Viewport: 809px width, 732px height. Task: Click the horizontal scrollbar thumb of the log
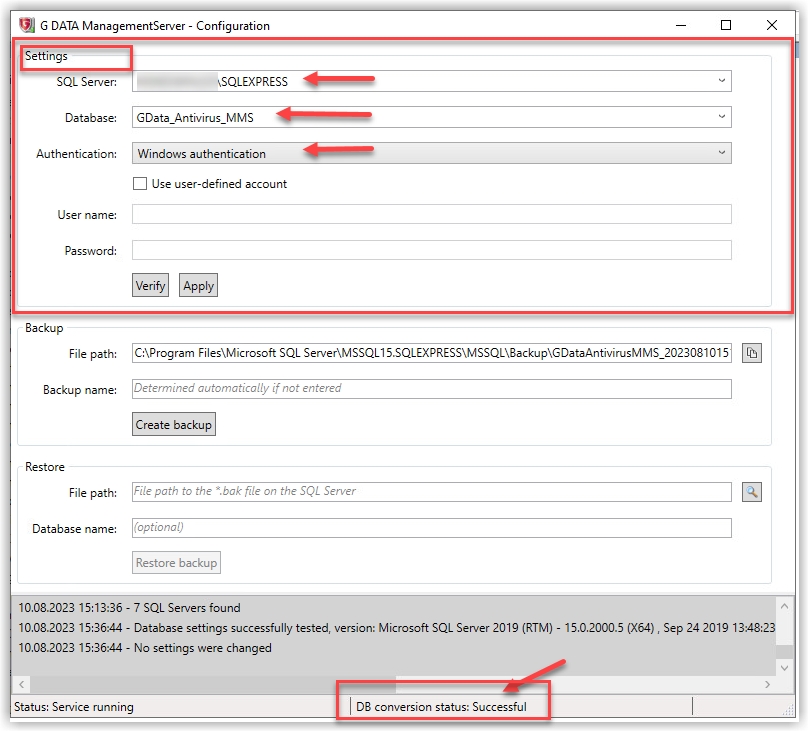click(x=213, y=685)
